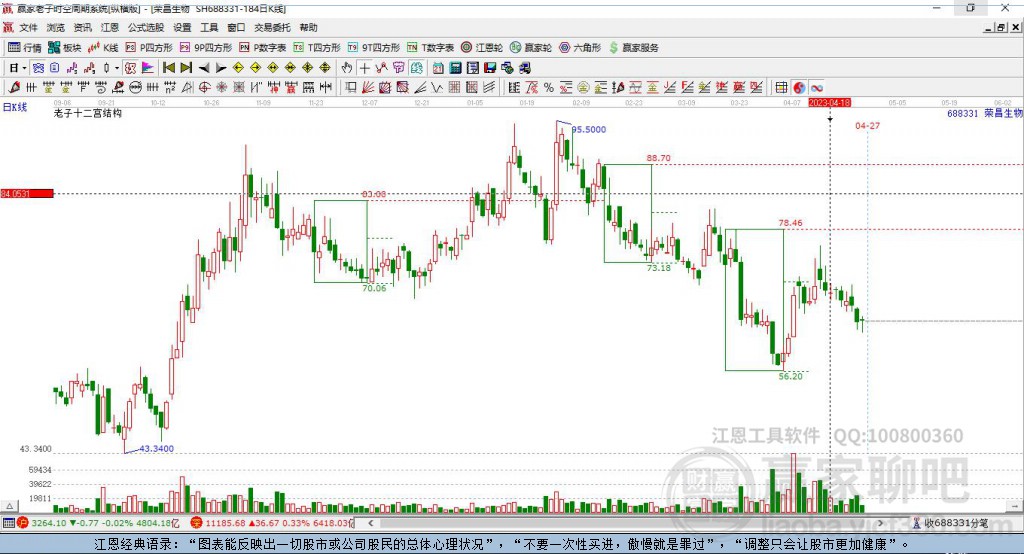Click the 板块 toolbar button

click(65, 48)
